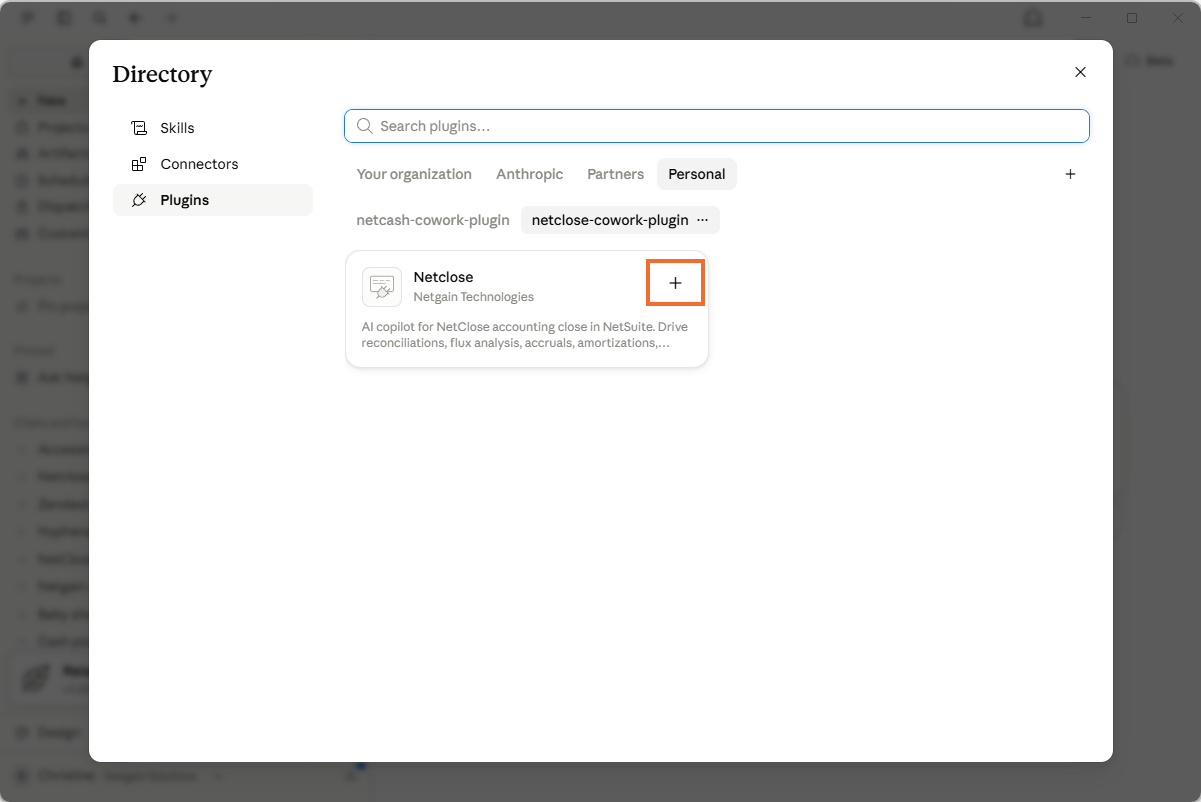Click the Skills scroll icon

coord(139,128)
